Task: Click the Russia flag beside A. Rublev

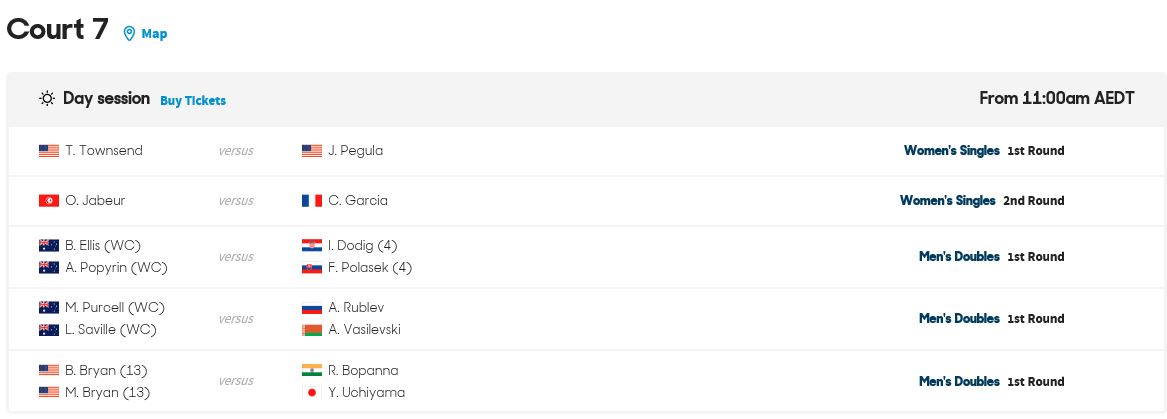Action: coord(312,307)
